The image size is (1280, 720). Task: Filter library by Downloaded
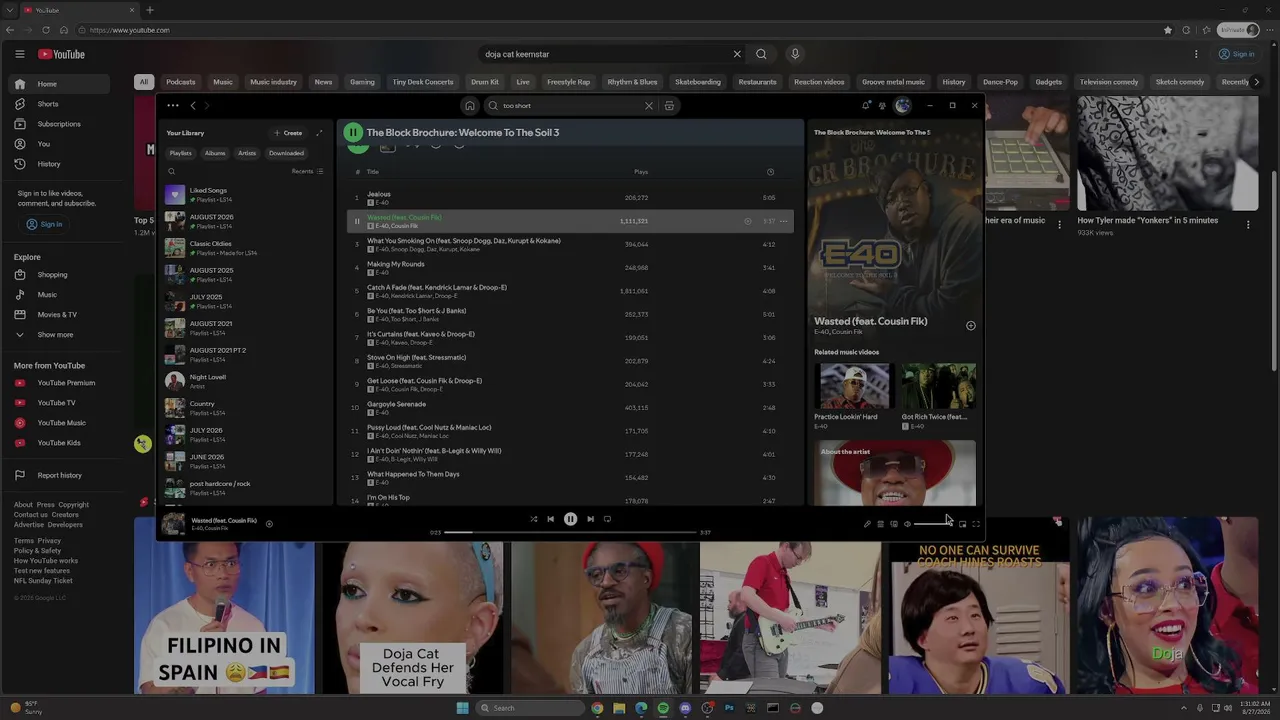pos(286,153)
